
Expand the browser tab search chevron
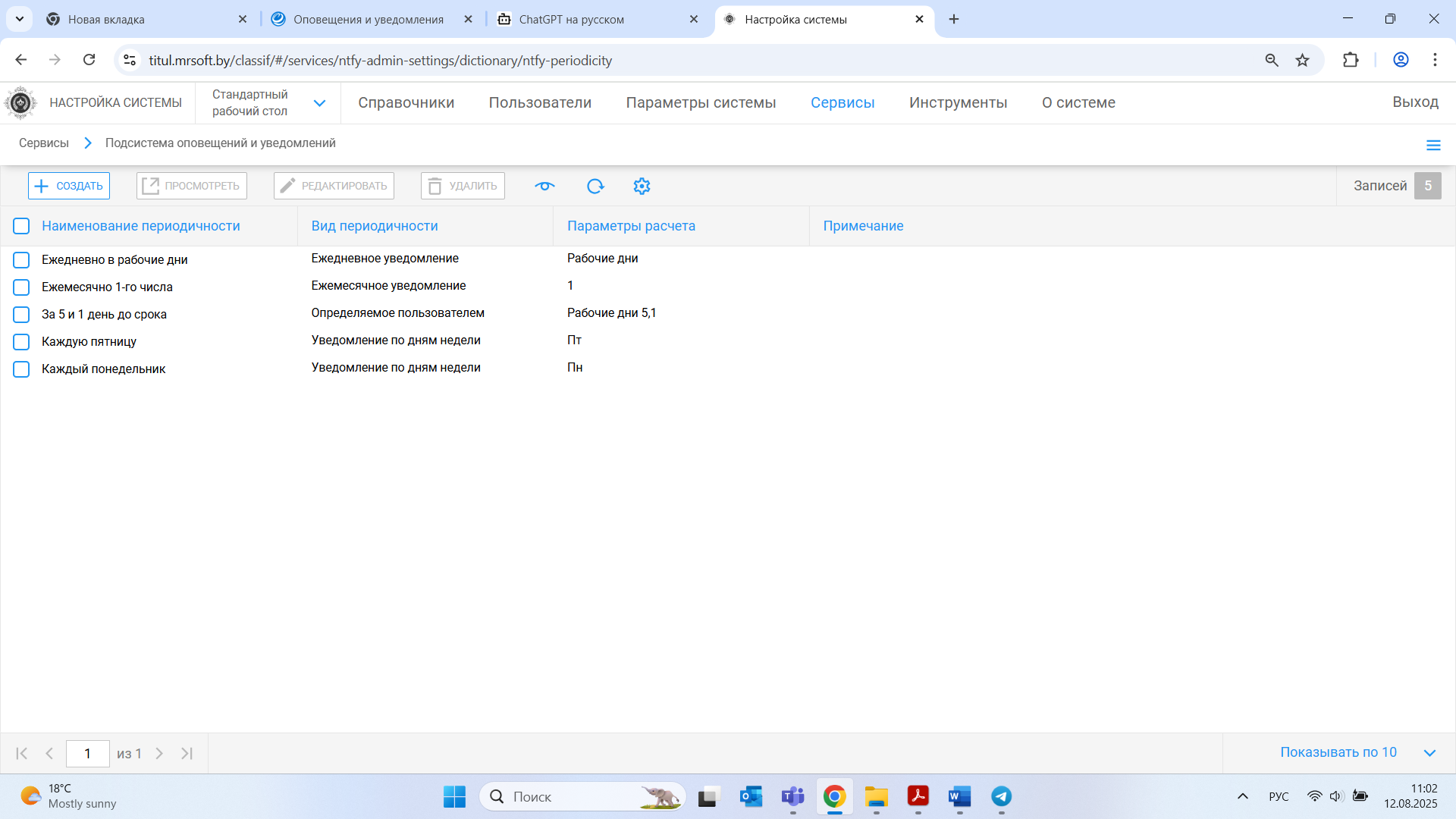19,19
